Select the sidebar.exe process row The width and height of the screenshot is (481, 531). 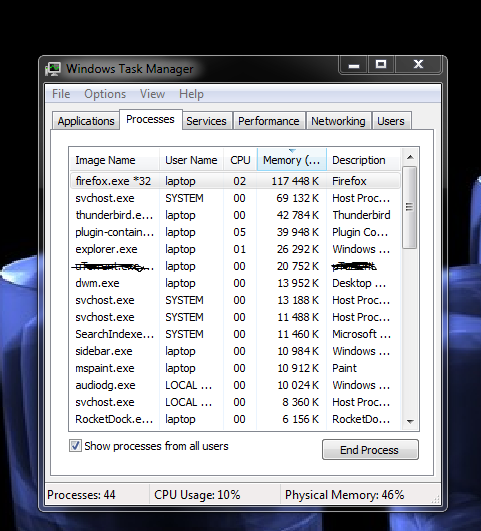click(x=235, y=351)
